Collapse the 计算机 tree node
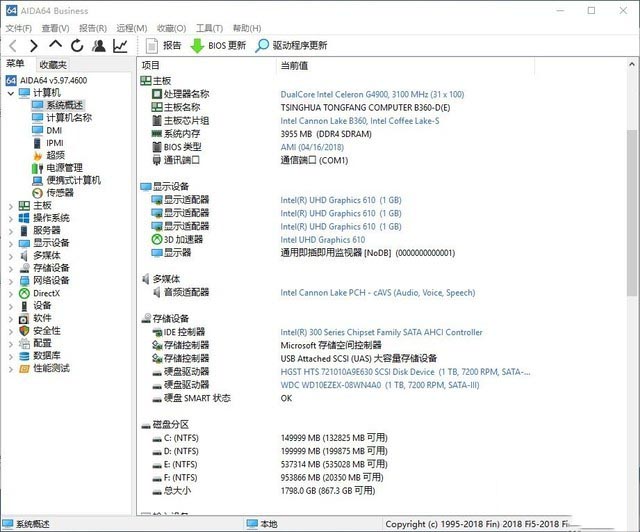Viewport: 640px width, 532px height. (x=11, y=93)
